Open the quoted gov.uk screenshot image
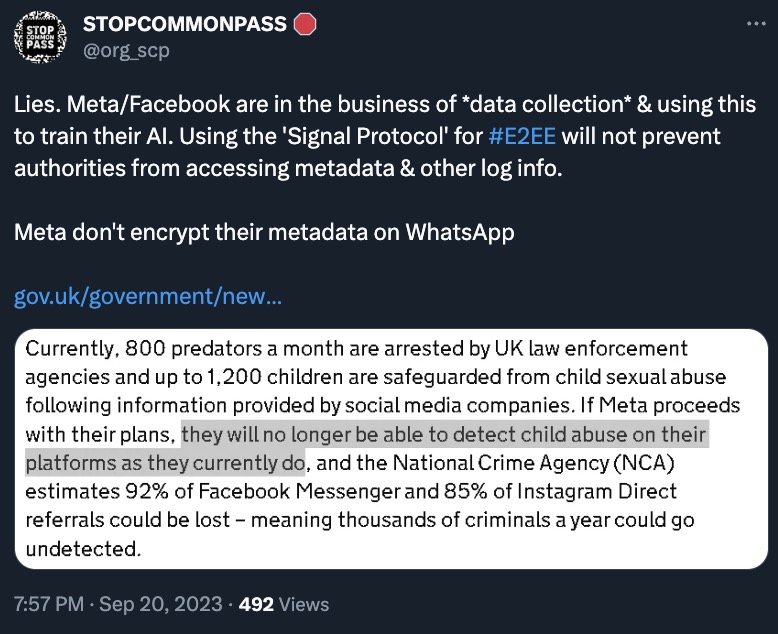 coord(391,448)
